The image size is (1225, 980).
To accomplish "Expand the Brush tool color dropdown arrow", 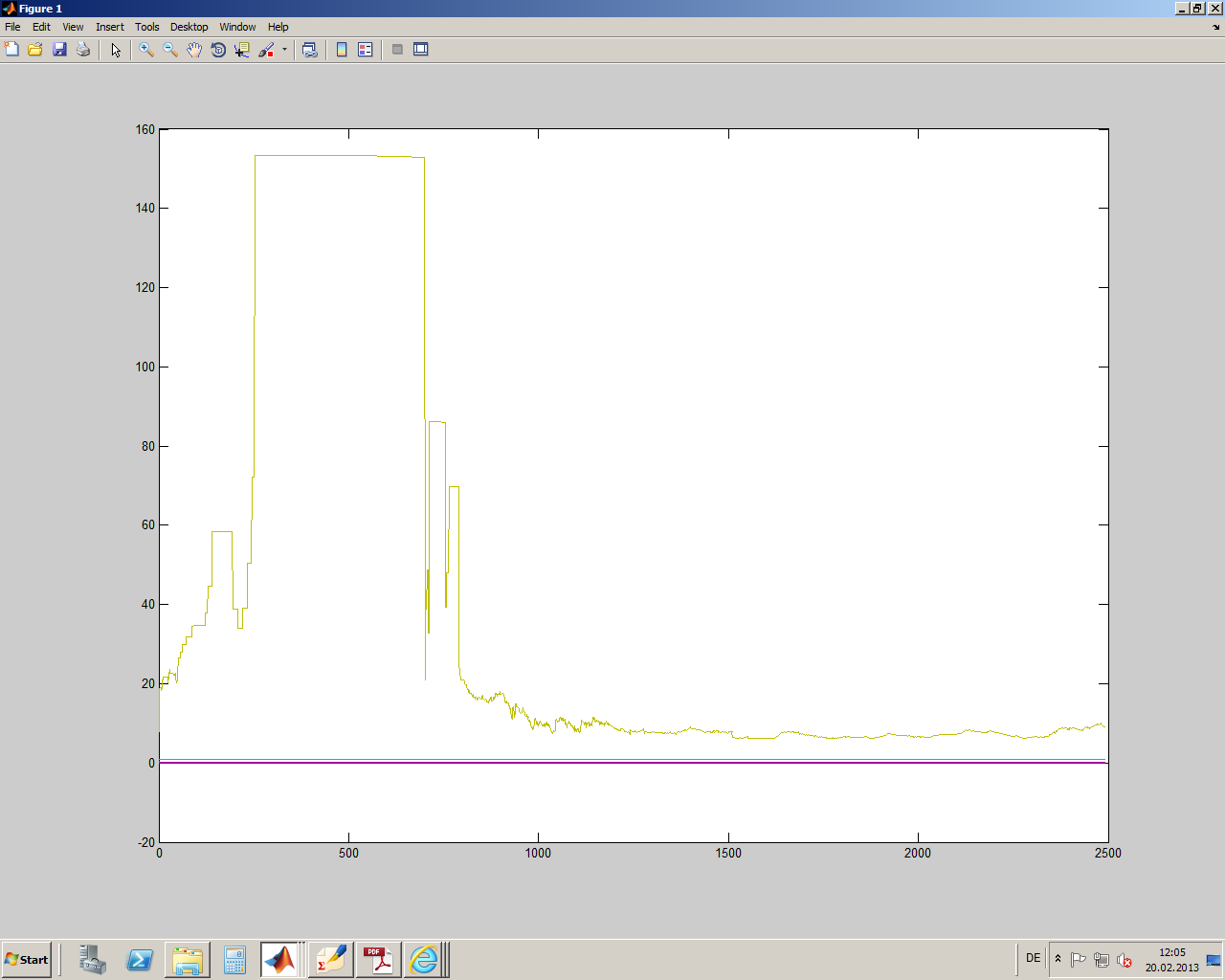I will (x=284, y=50).
